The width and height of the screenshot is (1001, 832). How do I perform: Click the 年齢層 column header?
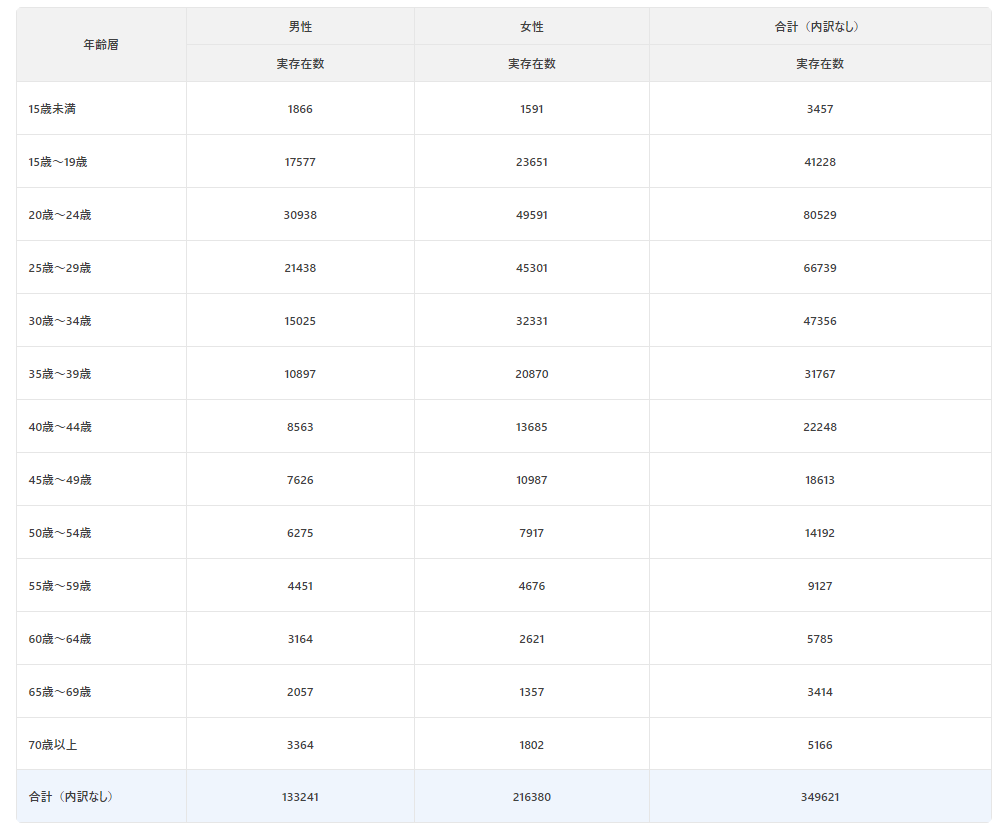pos(101,45)
